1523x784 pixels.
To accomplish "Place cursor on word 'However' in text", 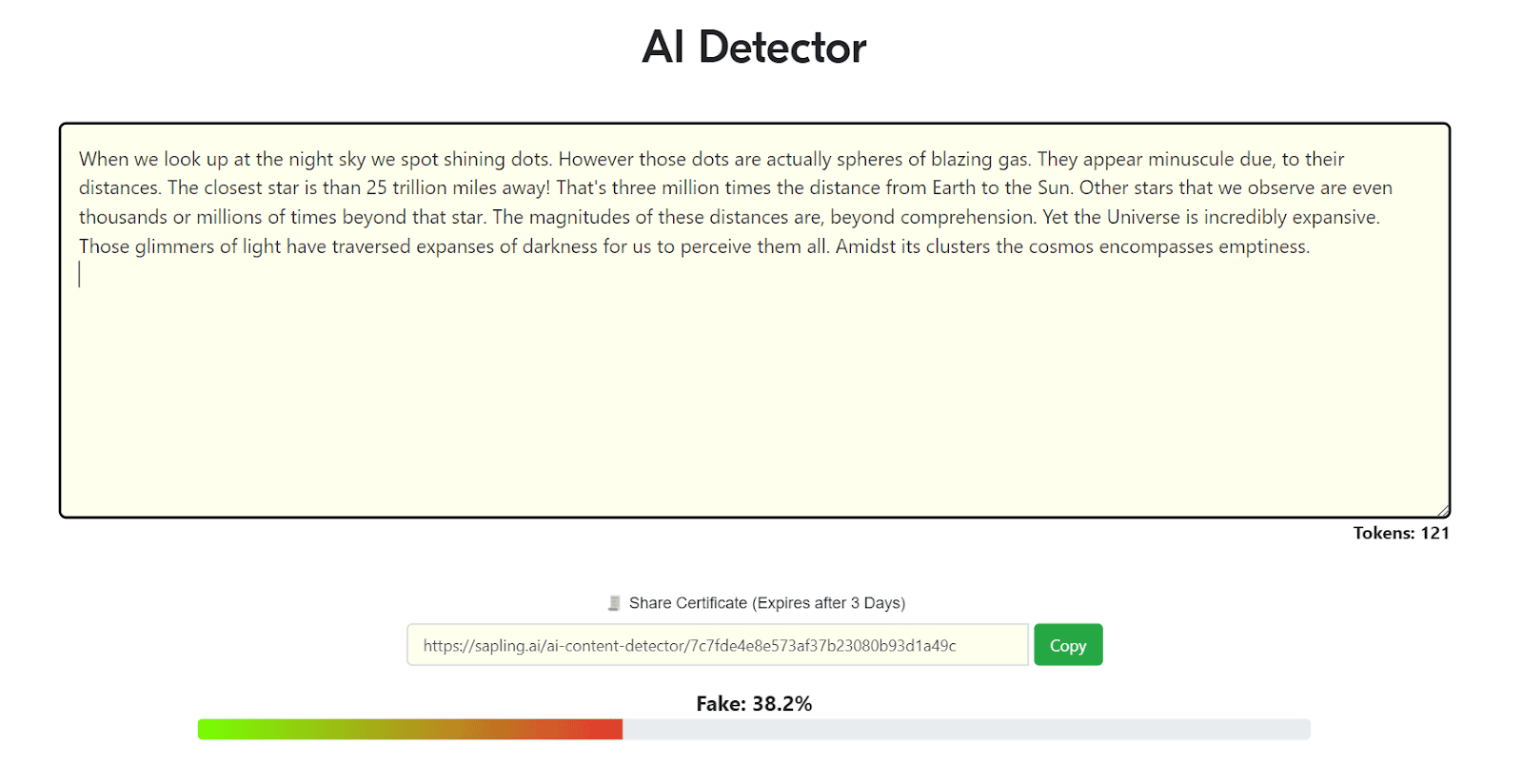I will [x=595, y=159].
